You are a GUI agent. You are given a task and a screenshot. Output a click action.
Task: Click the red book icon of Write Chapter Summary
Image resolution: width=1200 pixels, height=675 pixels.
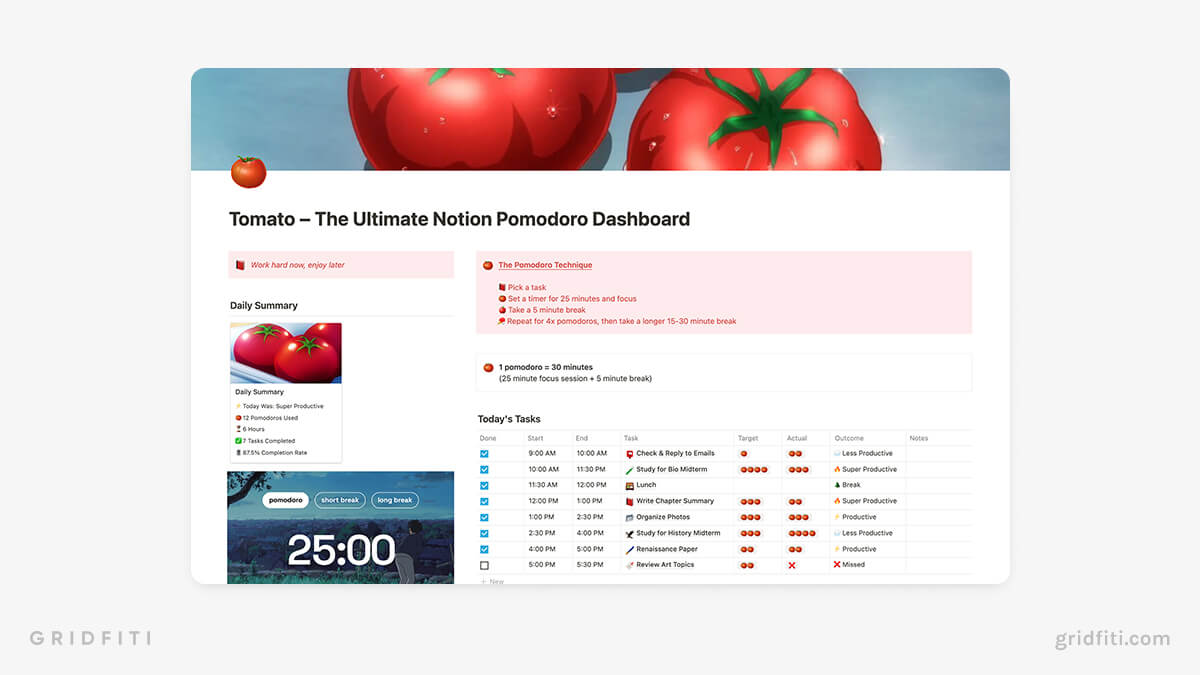pyautogui.click(x=630, y=501)
